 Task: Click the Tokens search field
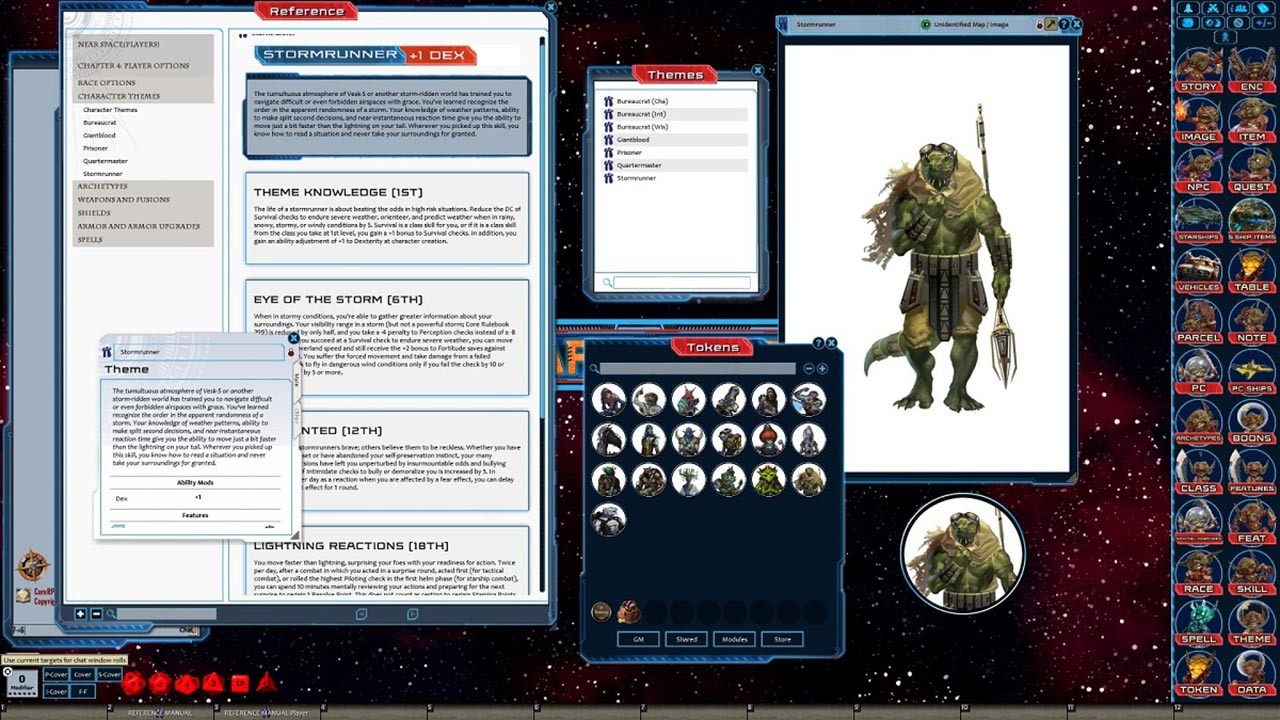(700, 368)
